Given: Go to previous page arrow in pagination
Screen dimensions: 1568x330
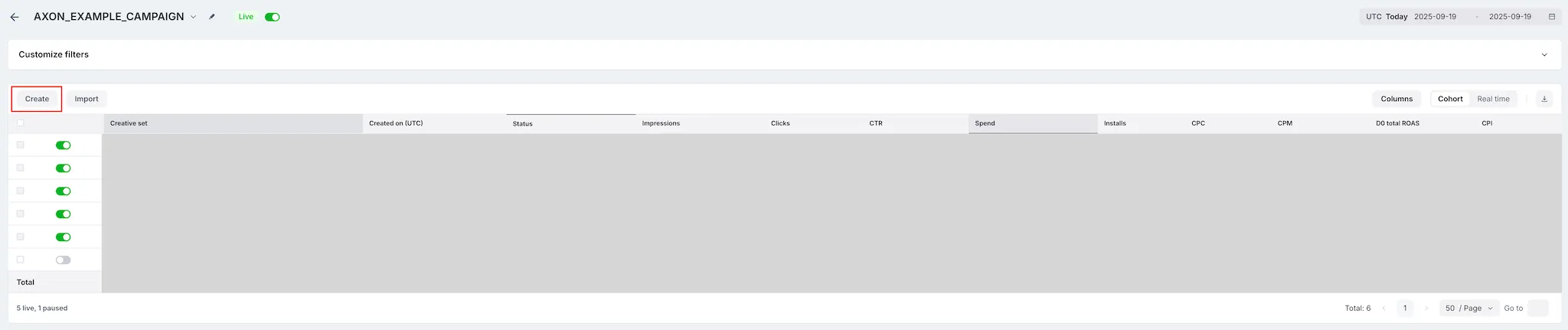Looking at the screenshot, I should point(1384,309).
